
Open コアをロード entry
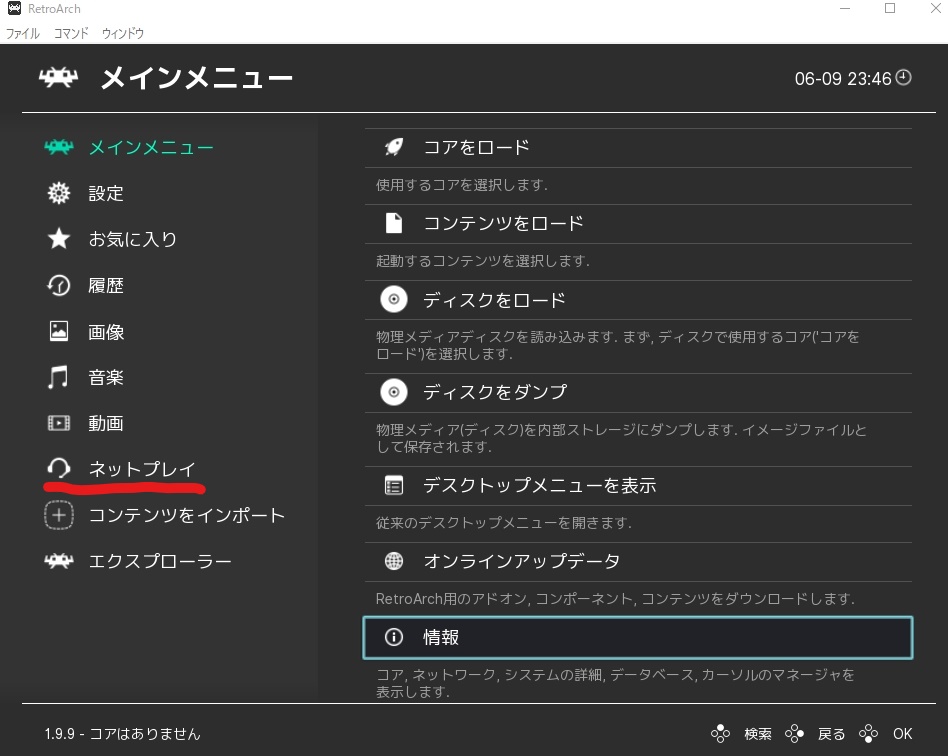[638, 148]
